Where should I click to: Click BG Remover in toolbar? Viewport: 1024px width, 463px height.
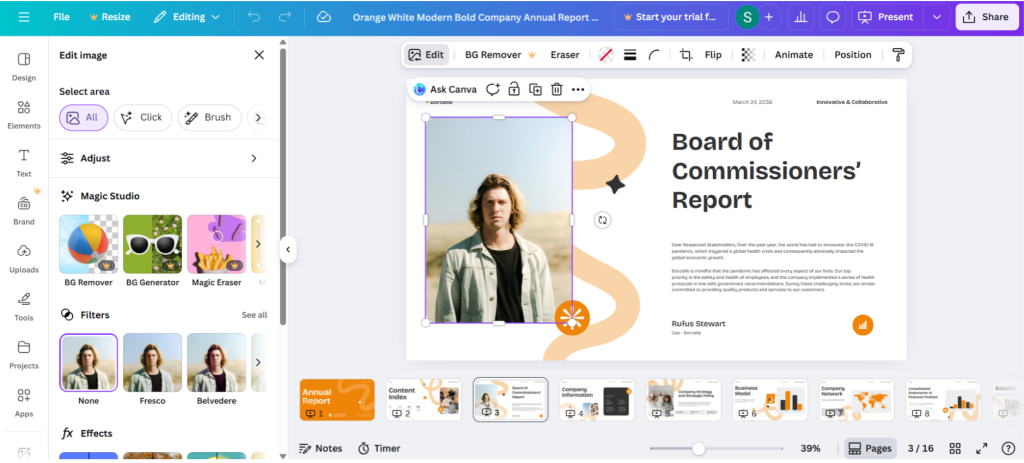click(500, 55)
